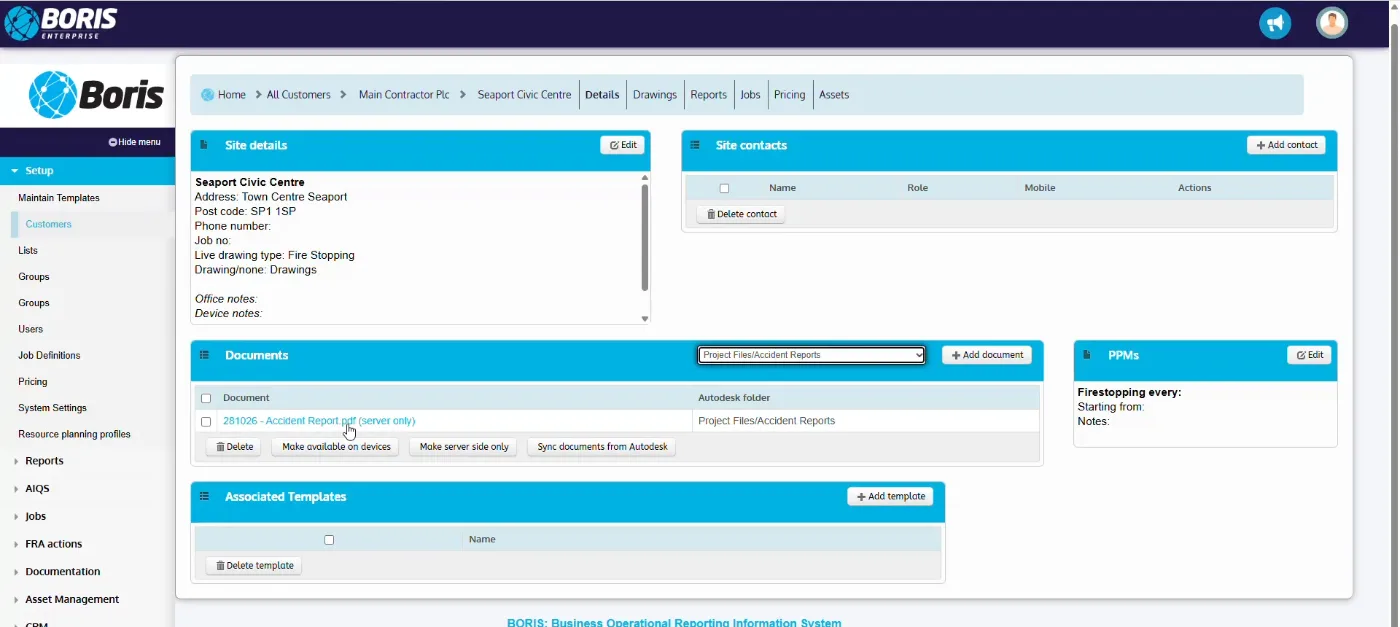1400x627 pixels.
Task: Switch to the Jobs tab
Action: [750, 95]
